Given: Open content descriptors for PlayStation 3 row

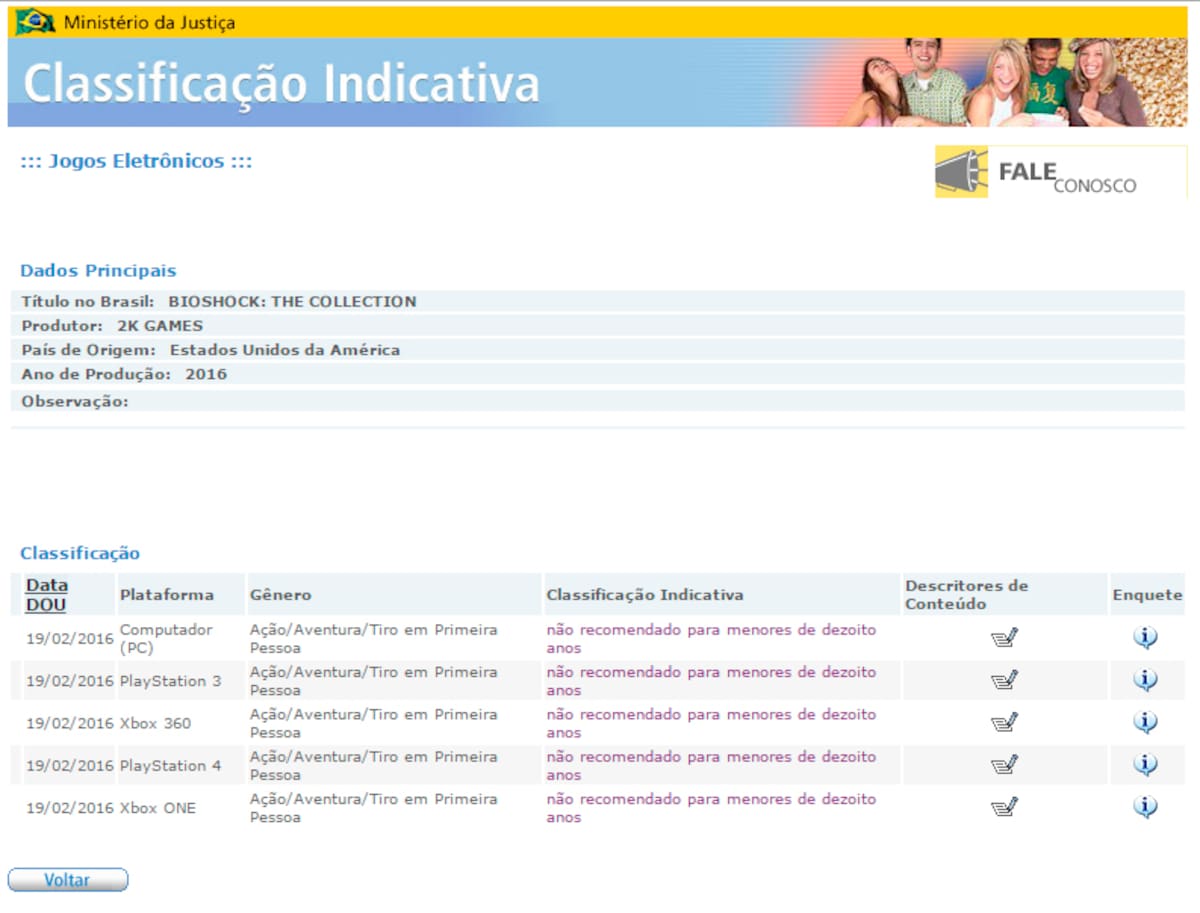Looking at the screenshot, I should [1004, 680].
